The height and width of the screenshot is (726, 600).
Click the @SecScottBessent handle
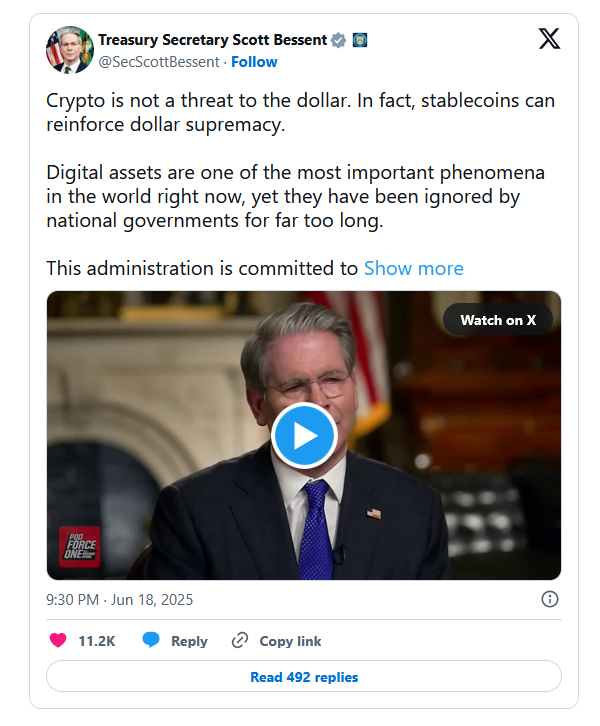[159, 62]
